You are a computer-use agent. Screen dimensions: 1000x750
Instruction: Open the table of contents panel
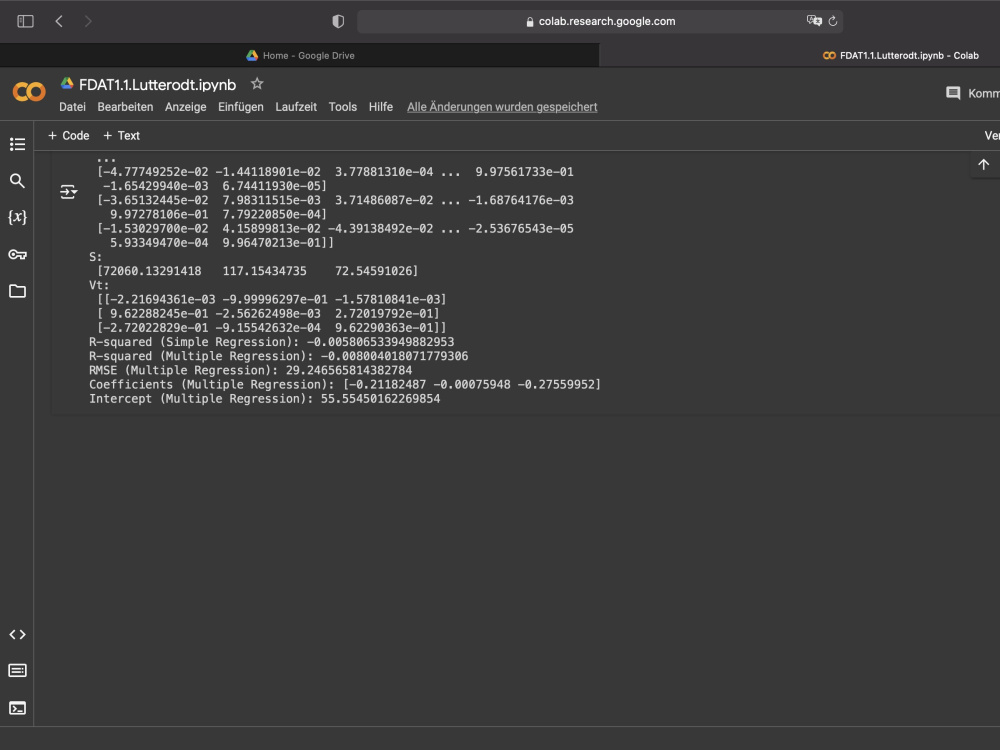point(17,144)
